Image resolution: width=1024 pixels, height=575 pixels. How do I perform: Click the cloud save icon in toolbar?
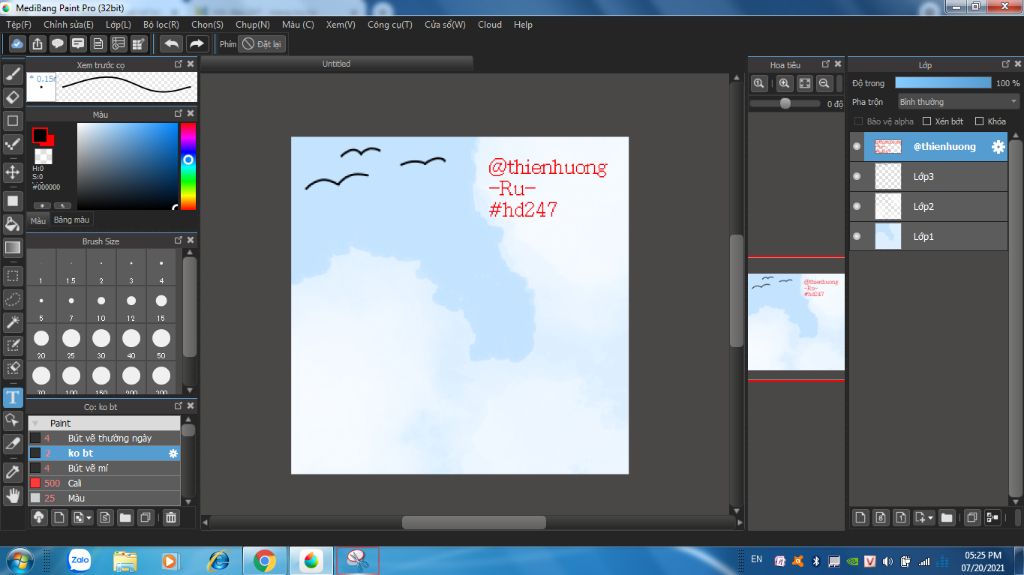coord(17,44)
